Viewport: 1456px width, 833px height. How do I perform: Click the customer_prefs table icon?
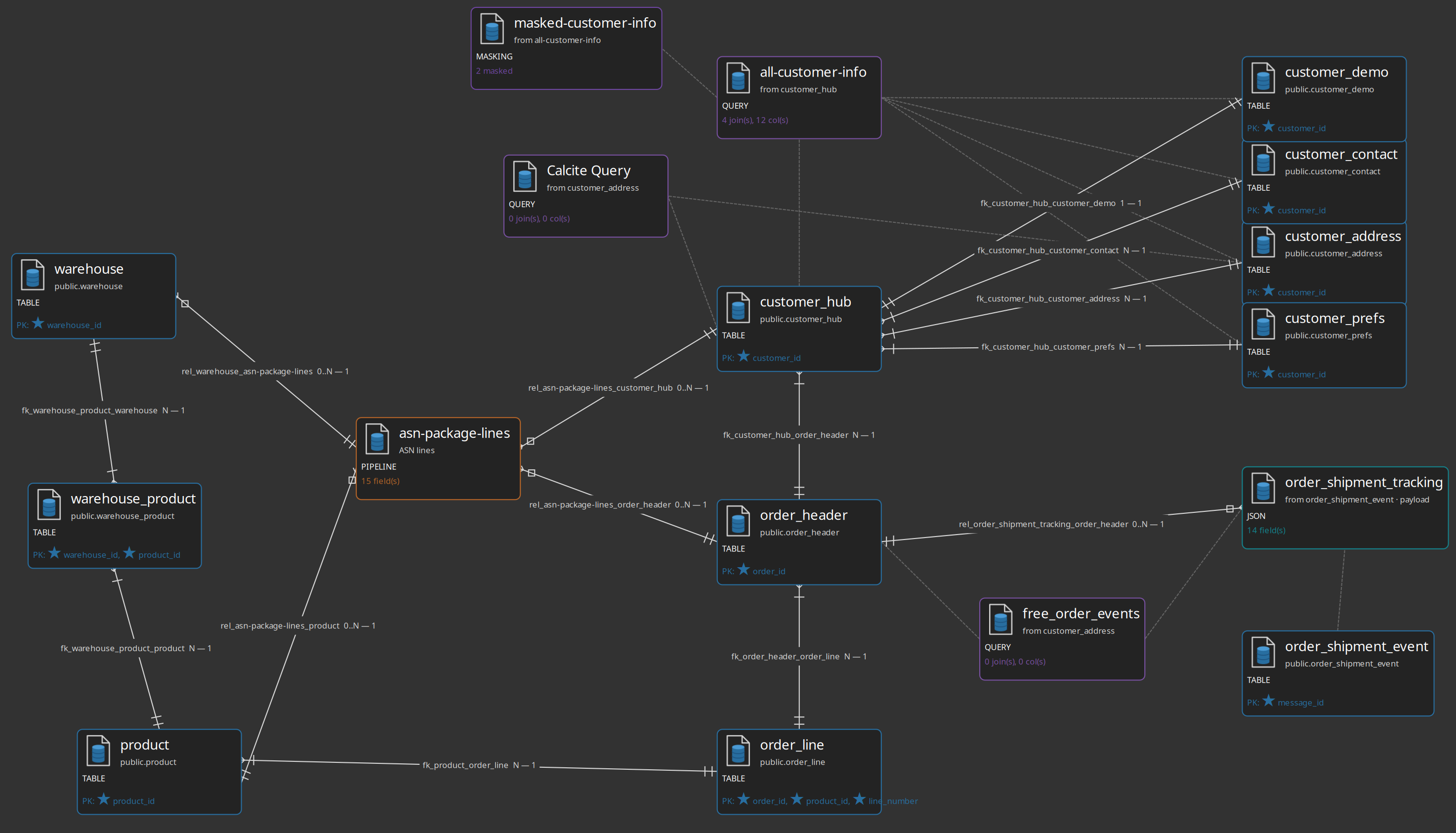[x=1263, y=325]
